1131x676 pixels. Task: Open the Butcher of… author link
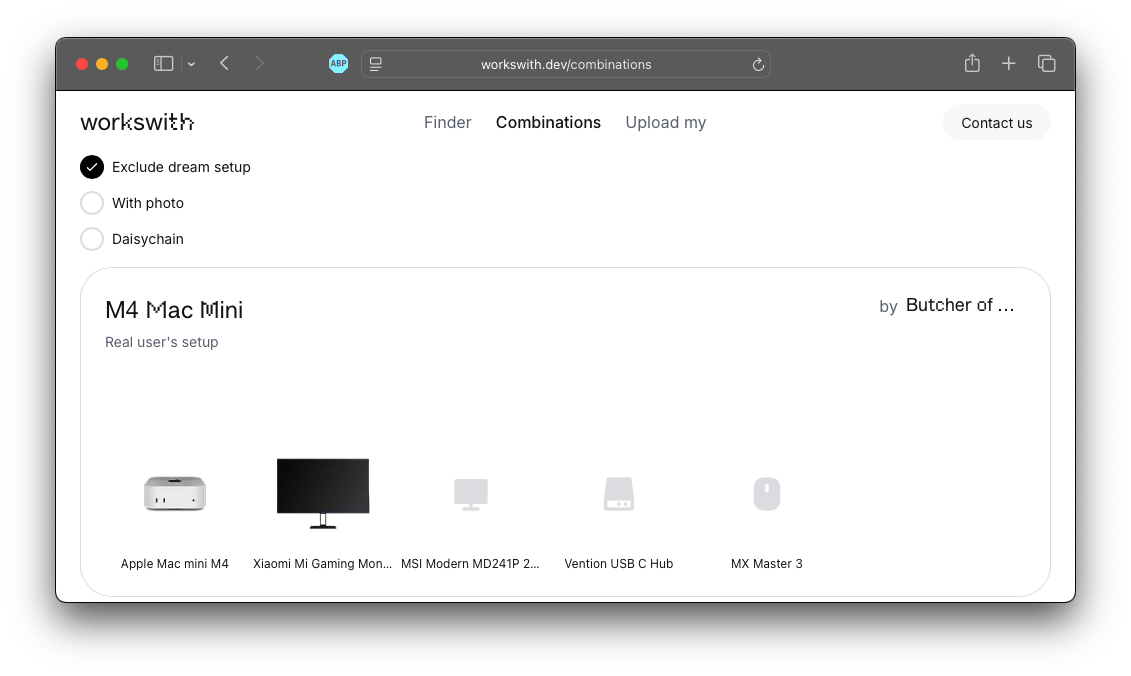pos(960,306)
